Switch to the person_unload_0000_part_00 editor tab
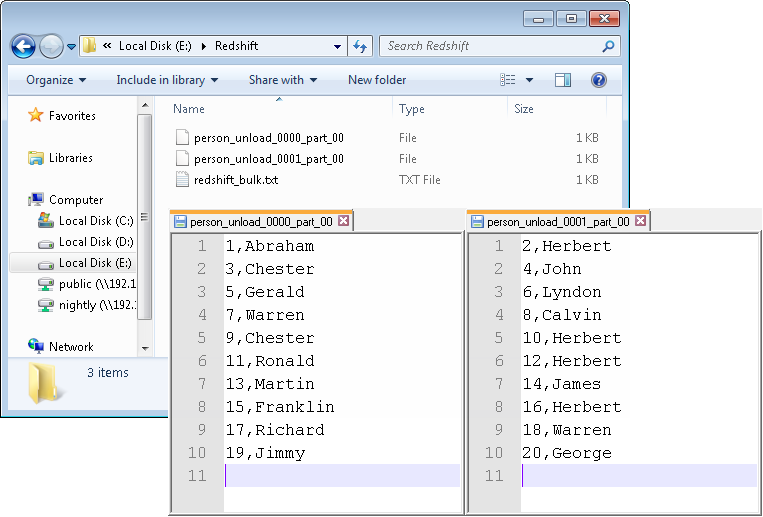Viewport: 763px width, 517px height. (x=261, y=222)
